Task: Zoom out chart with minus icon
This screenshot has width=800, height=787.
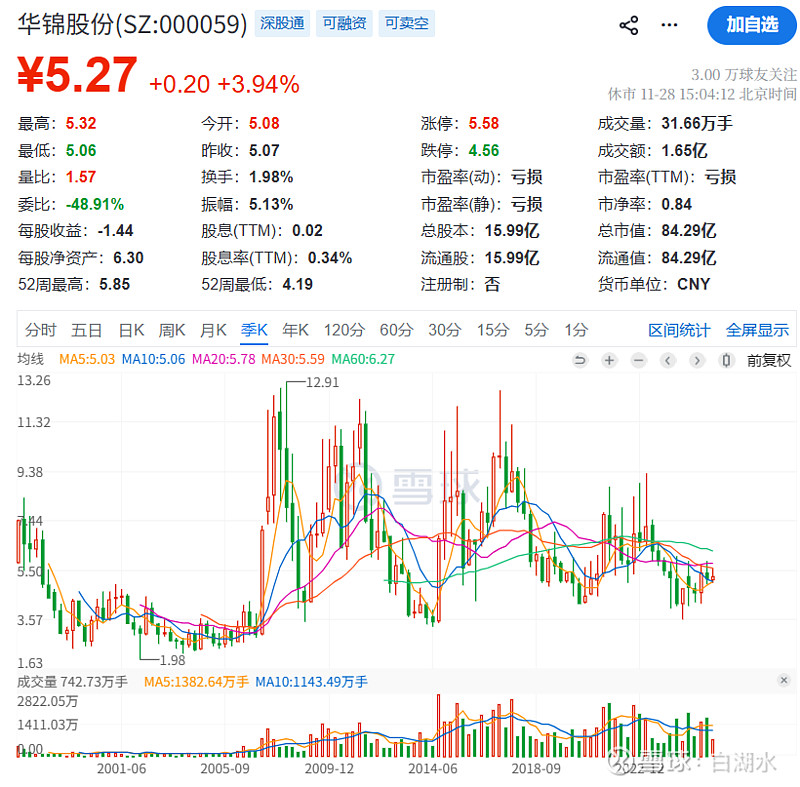Action: [639, 361]
